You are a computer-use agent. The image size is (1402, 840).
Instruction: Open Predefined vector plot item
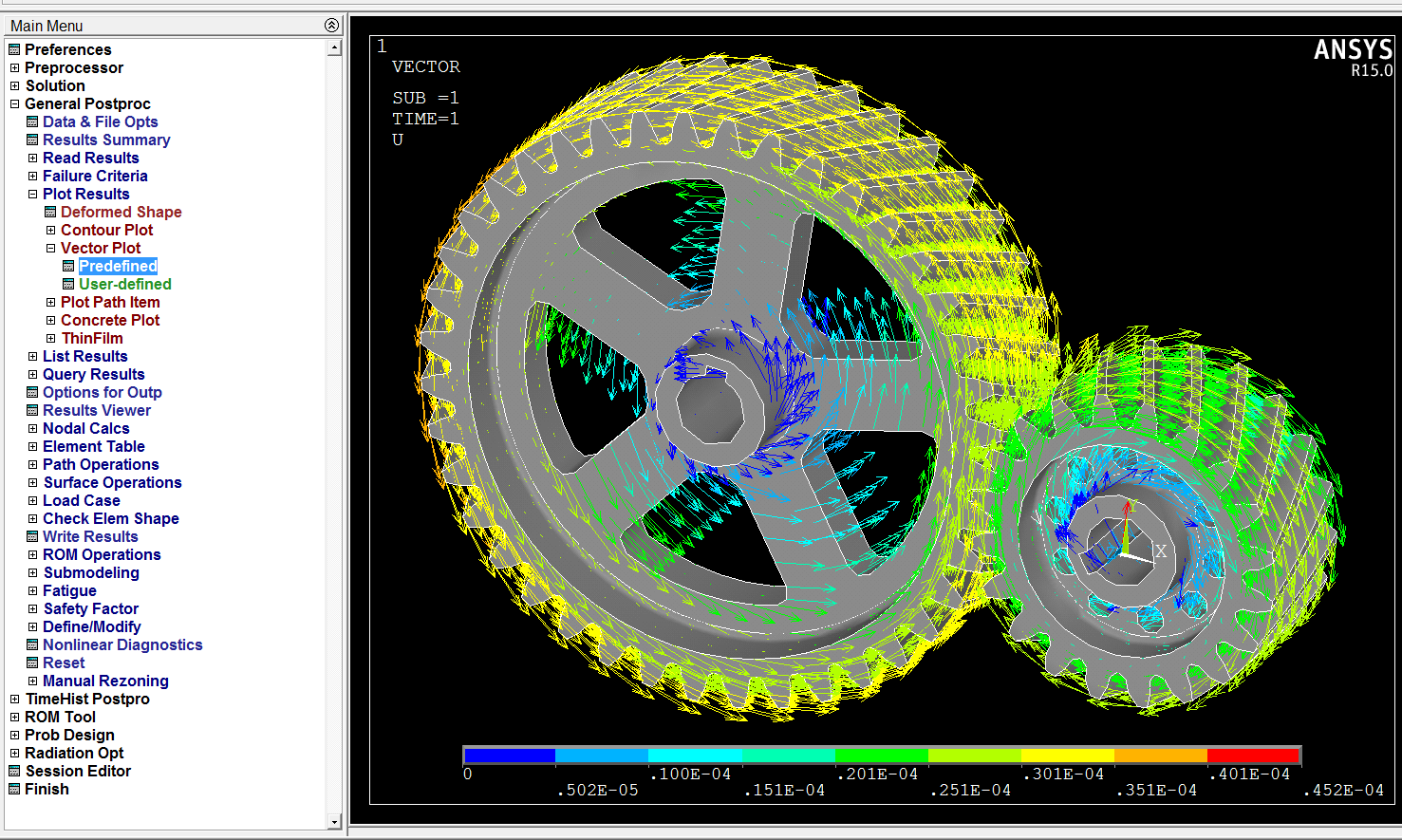click(118, 266)
